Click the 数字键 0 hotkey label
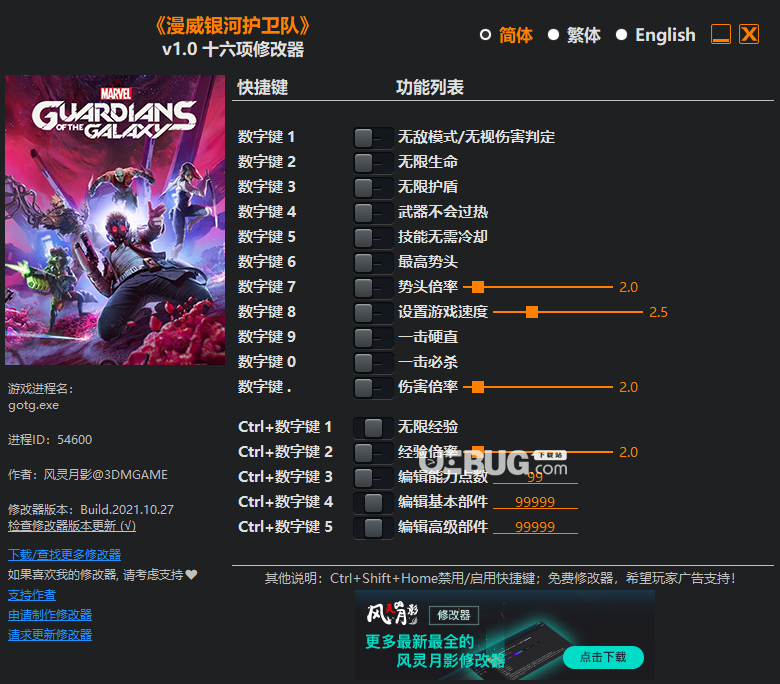Image resolution: width=780 pixels, height=684 pixels. [x=267, y=362]
